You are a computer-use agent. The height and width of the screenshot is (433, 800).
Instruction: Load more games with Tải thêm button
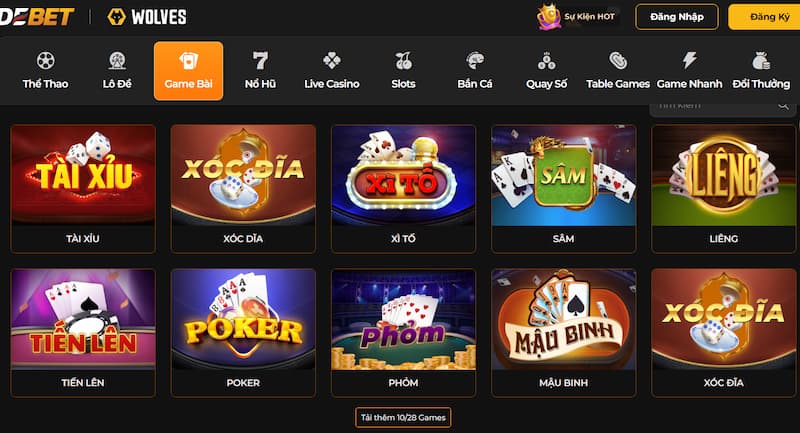[x=403, y=417]
